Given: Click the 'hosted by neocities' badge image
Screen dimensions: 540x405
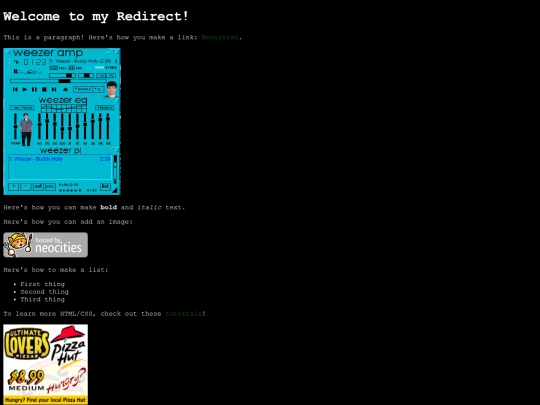Looking at the screenshot, I should [x=45, y=245].
